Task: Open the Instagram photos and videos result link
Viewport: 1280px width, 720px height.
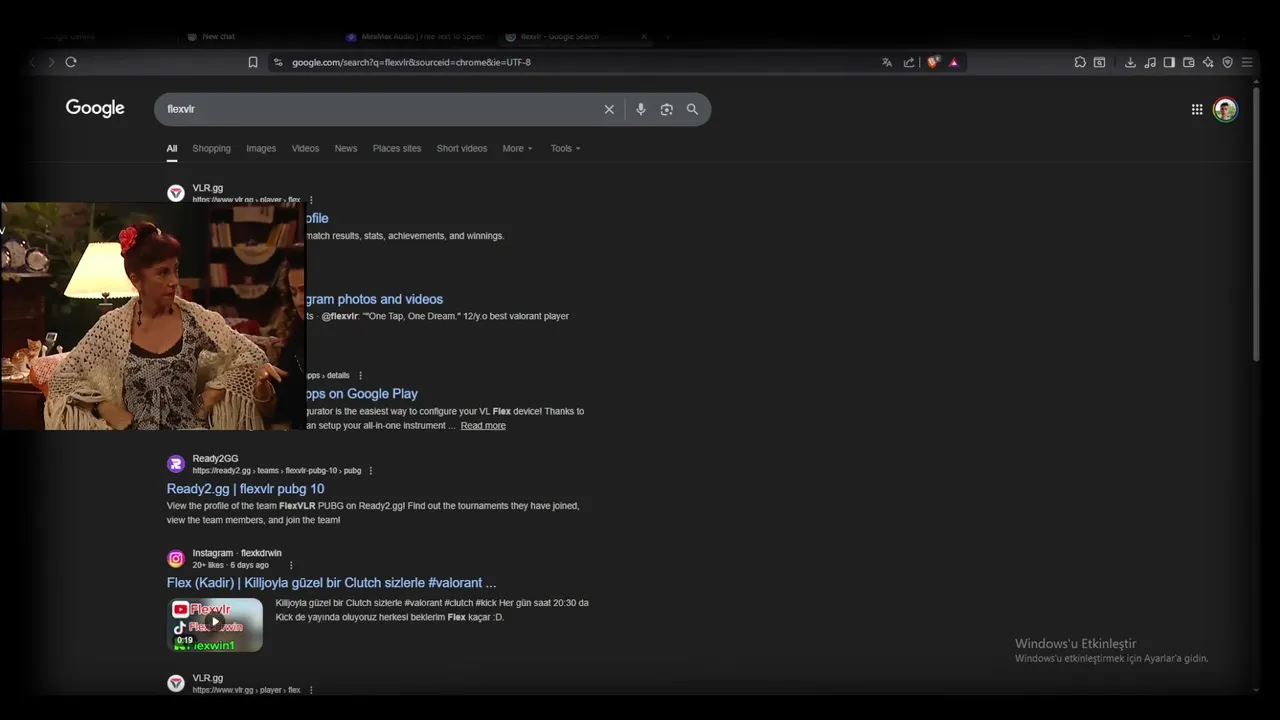Action: 373,299
